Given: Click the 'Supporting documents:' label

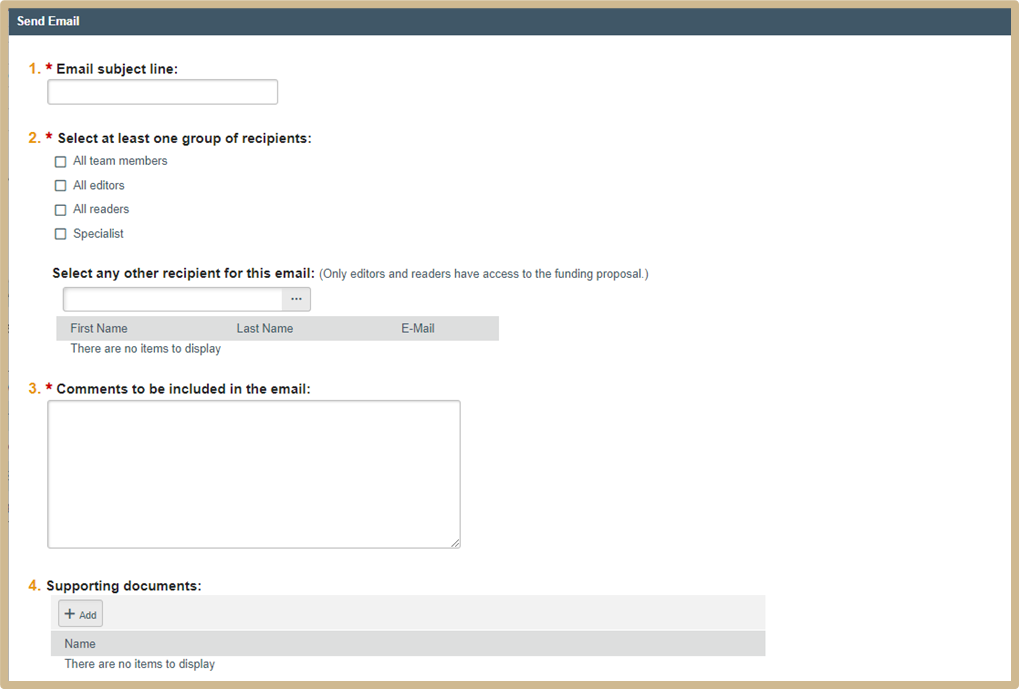Looking at the screenshot, I should [123, 586].
